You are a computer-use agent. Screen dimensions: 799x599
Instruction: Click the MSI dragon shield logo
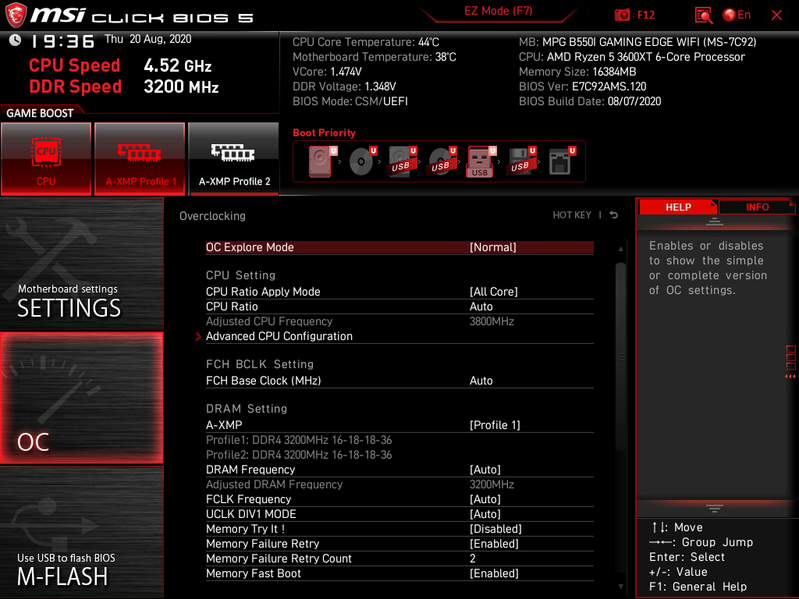(x=16, y=15)
